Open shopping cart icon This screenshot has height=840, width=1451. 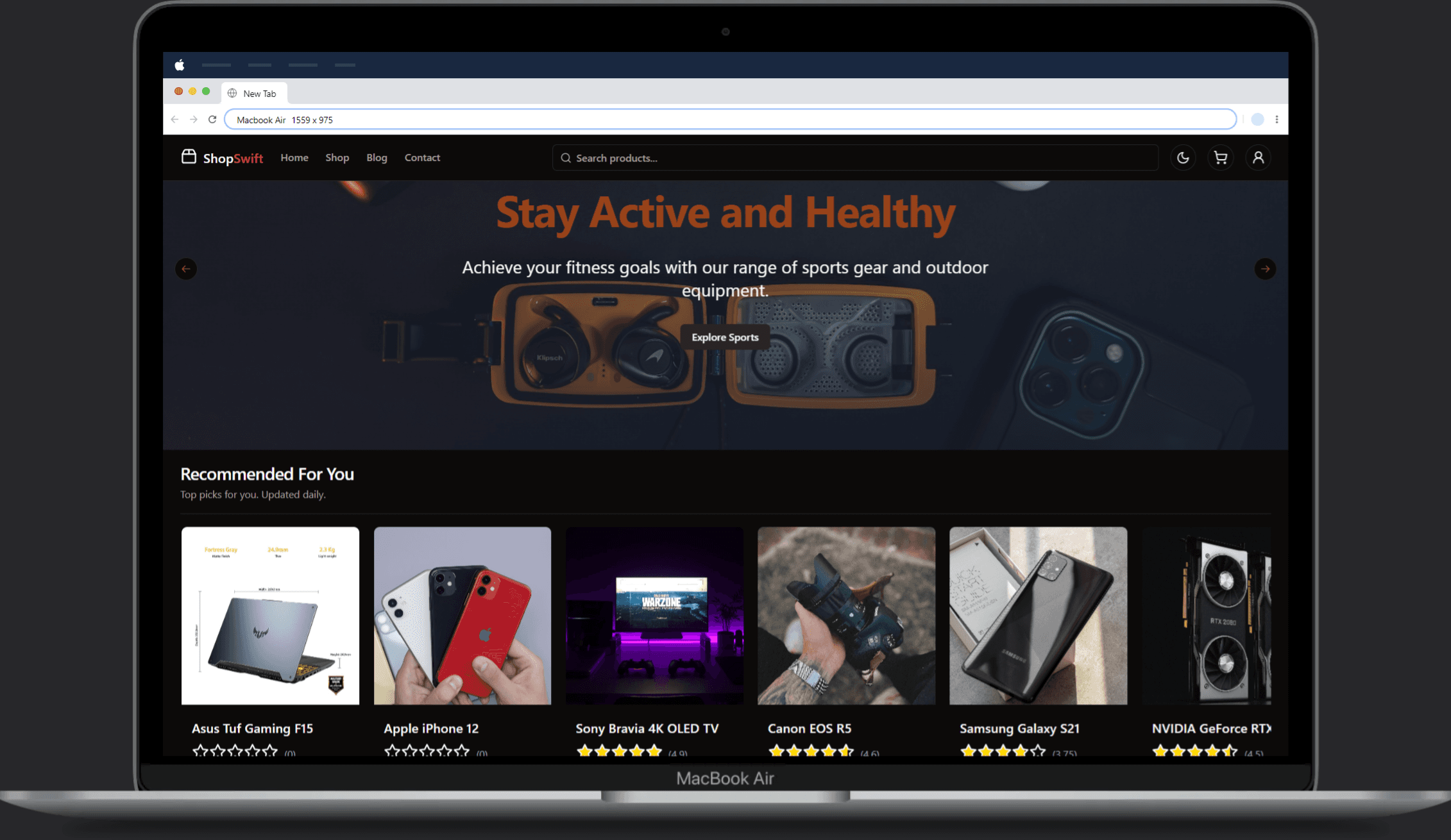pyautogui.click(x=1221, y=157)
